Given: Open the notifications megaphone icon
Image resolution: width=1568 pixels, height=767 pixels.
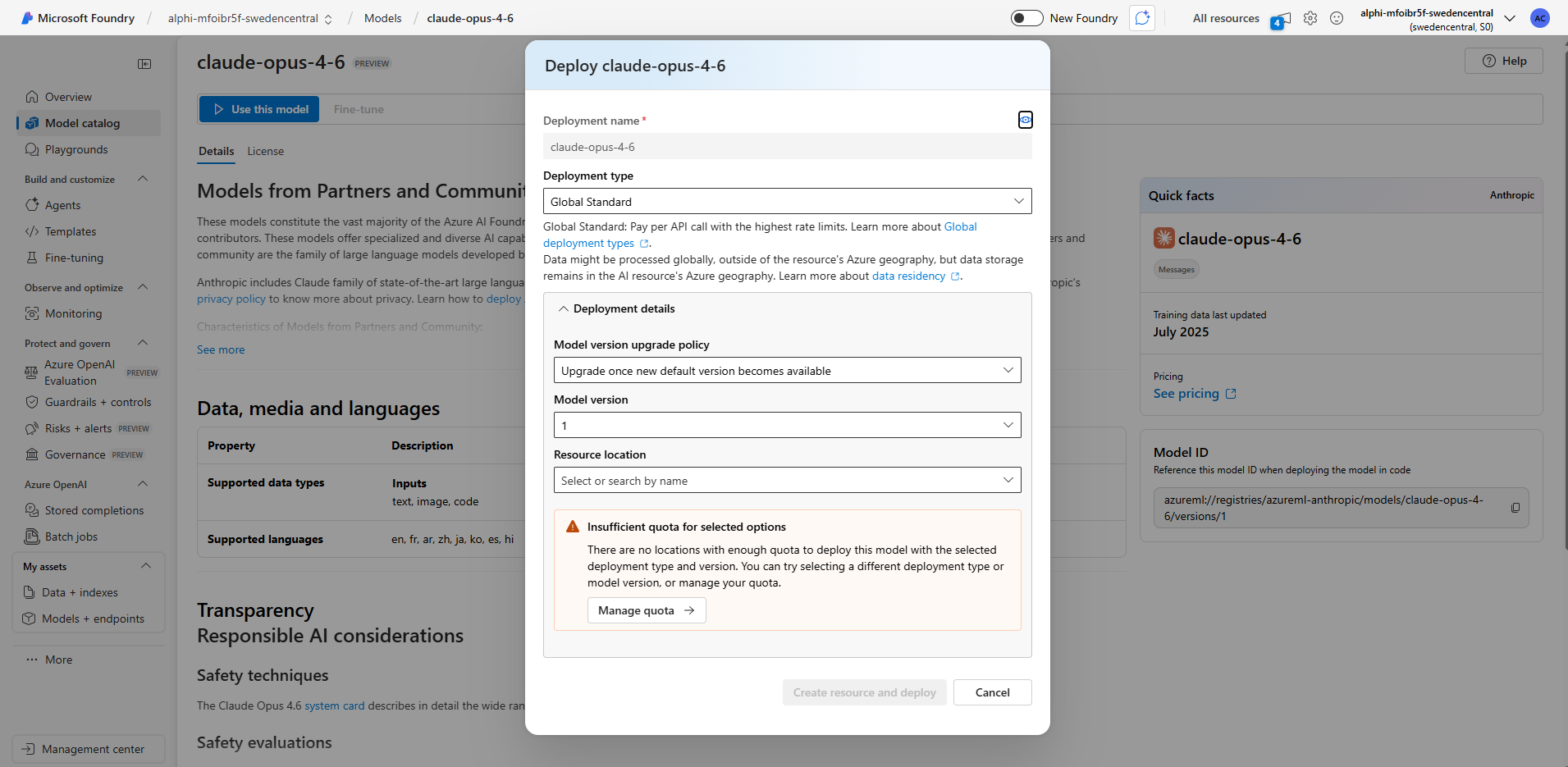Looking at the screenshot, I should (x=1282, y=19).
